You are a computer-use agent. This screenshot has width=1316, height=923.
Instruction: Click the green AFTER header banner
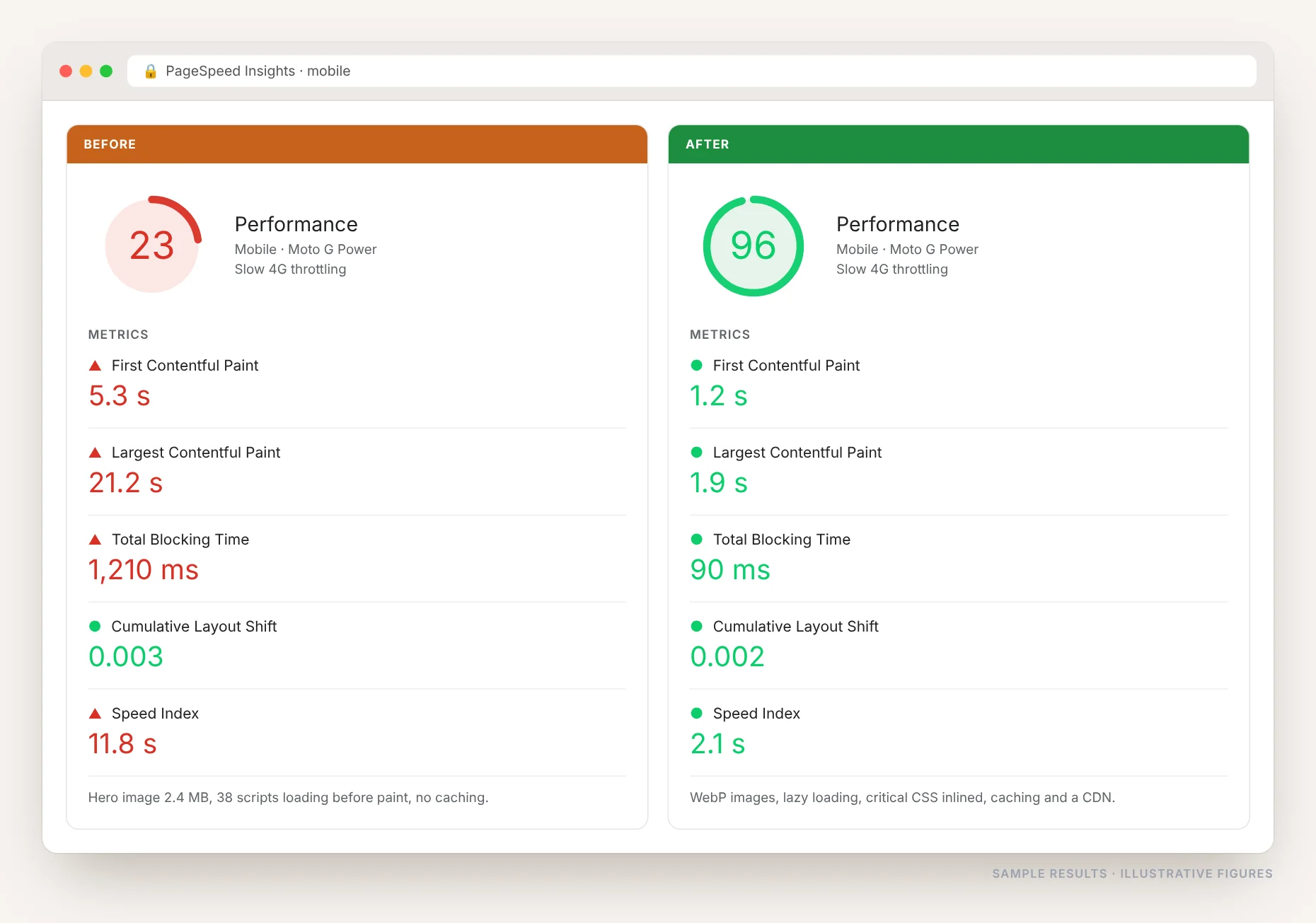tap(959, 144)
